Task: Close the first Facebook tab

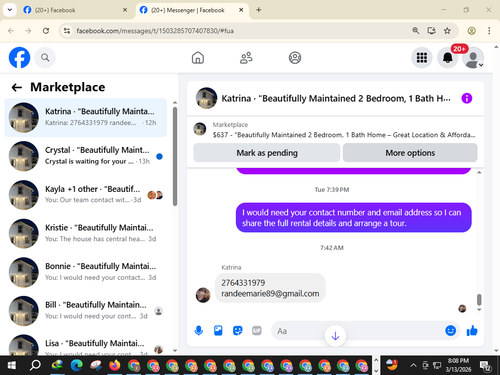Action: pyautogui.click(x=125, y=10)
